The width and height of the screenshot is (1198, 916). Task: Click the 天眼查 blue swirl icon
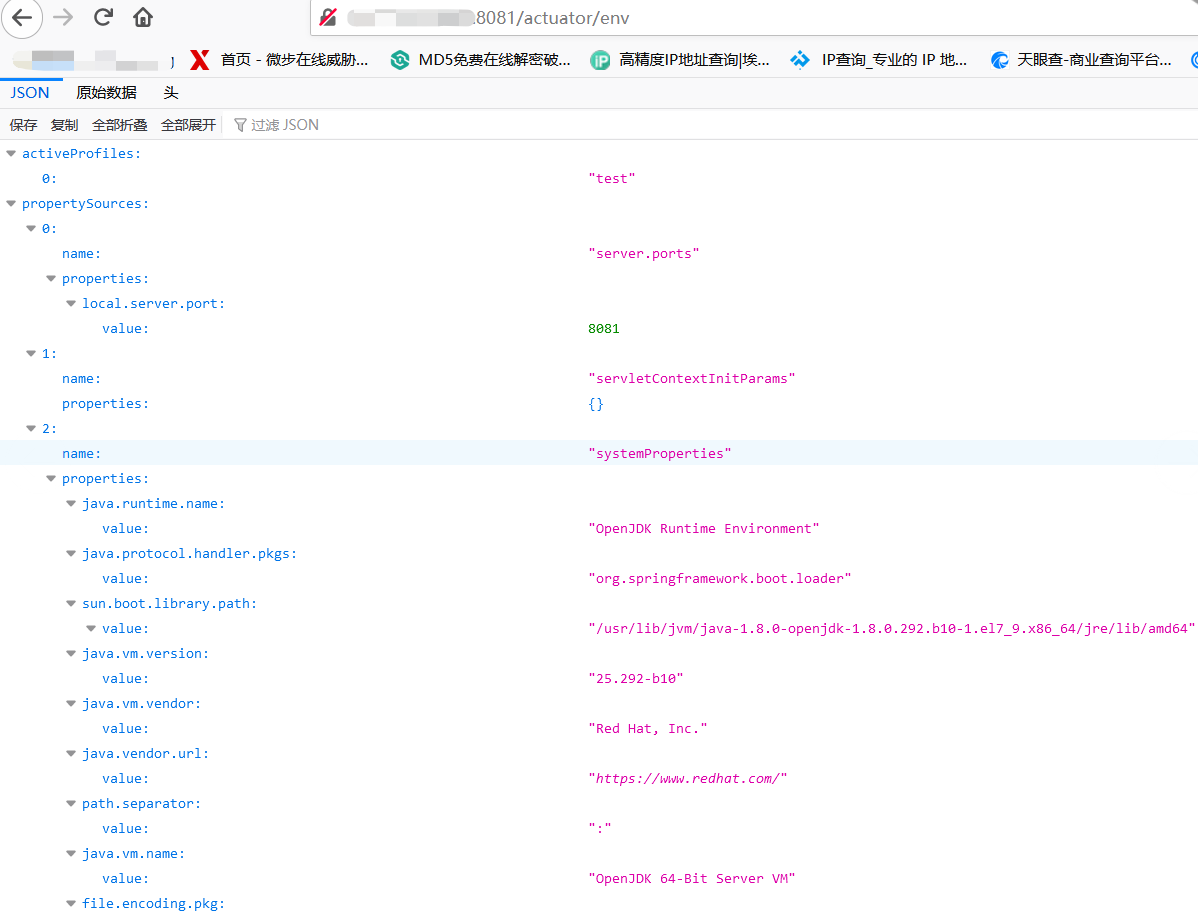(x=999, y=60)
